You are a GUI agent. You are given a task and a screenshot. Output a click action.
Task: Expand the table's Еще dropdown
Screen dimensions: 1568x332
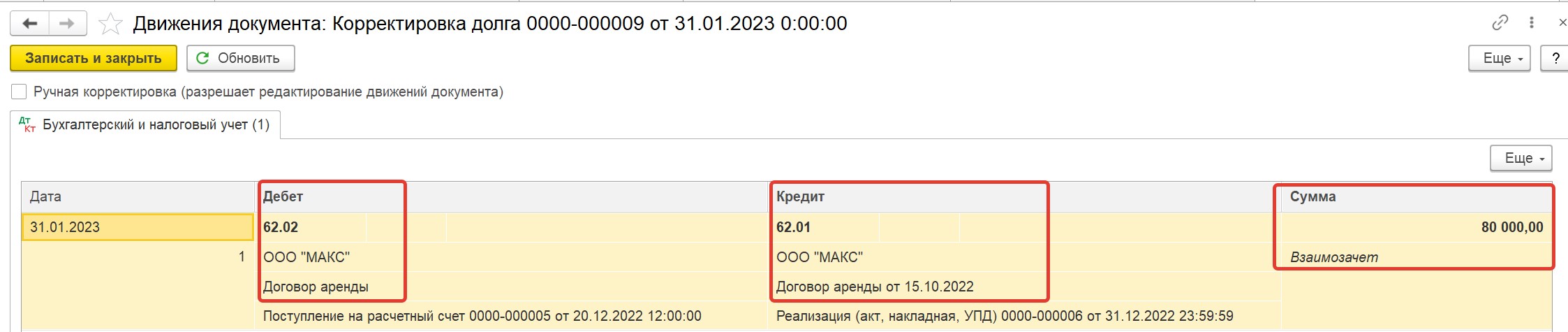coord(1521,158)
